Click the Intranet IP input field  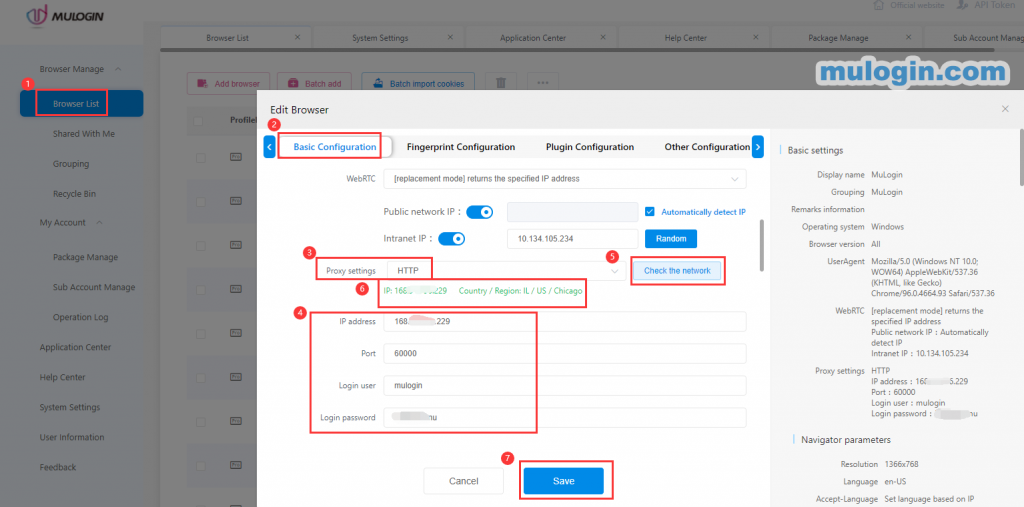(572, 238)
